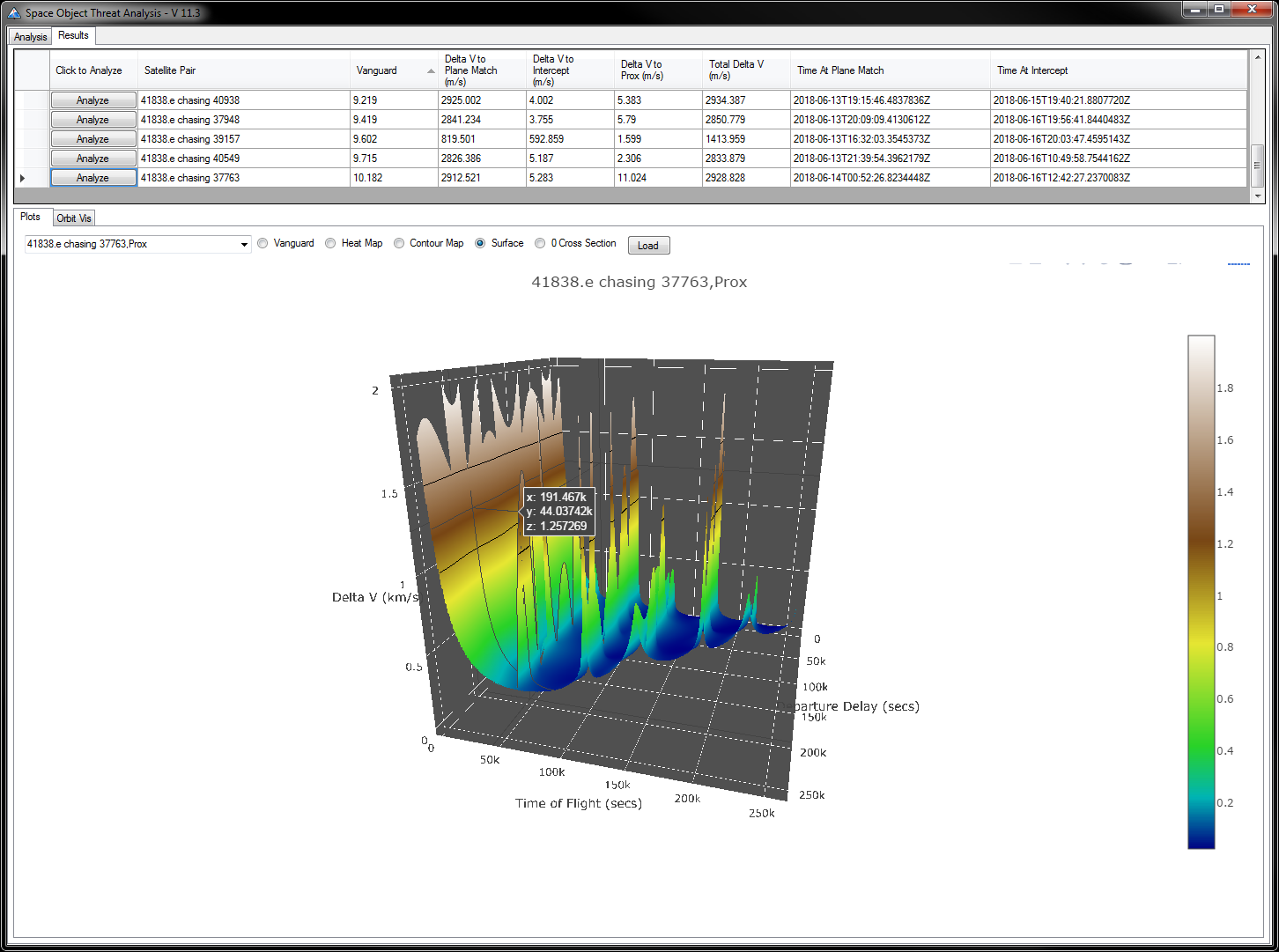Open the Orbit Vis tab
The width and height of the screenshot is (1279, 952).
tap(74, 218)
